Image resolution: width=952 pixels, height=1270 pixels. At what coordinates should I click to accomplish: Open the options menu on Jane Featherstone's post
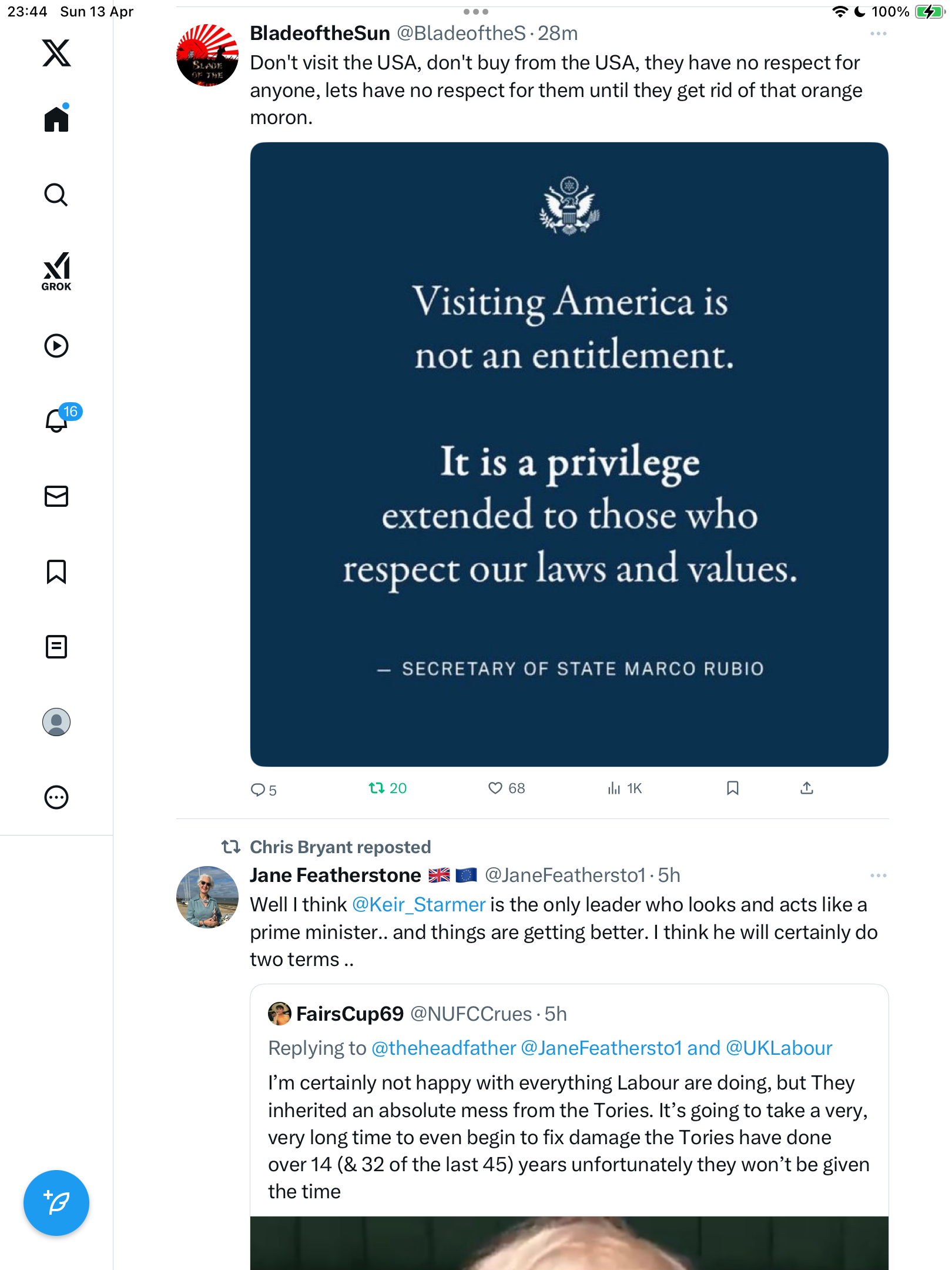(878, 875)
